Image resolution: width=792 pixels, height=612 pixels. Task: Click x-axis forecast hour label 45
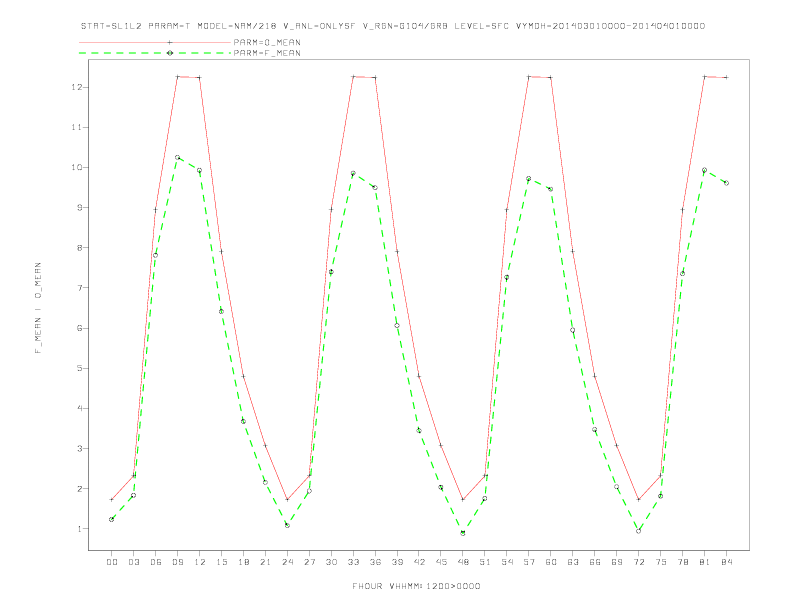(441, 562)
